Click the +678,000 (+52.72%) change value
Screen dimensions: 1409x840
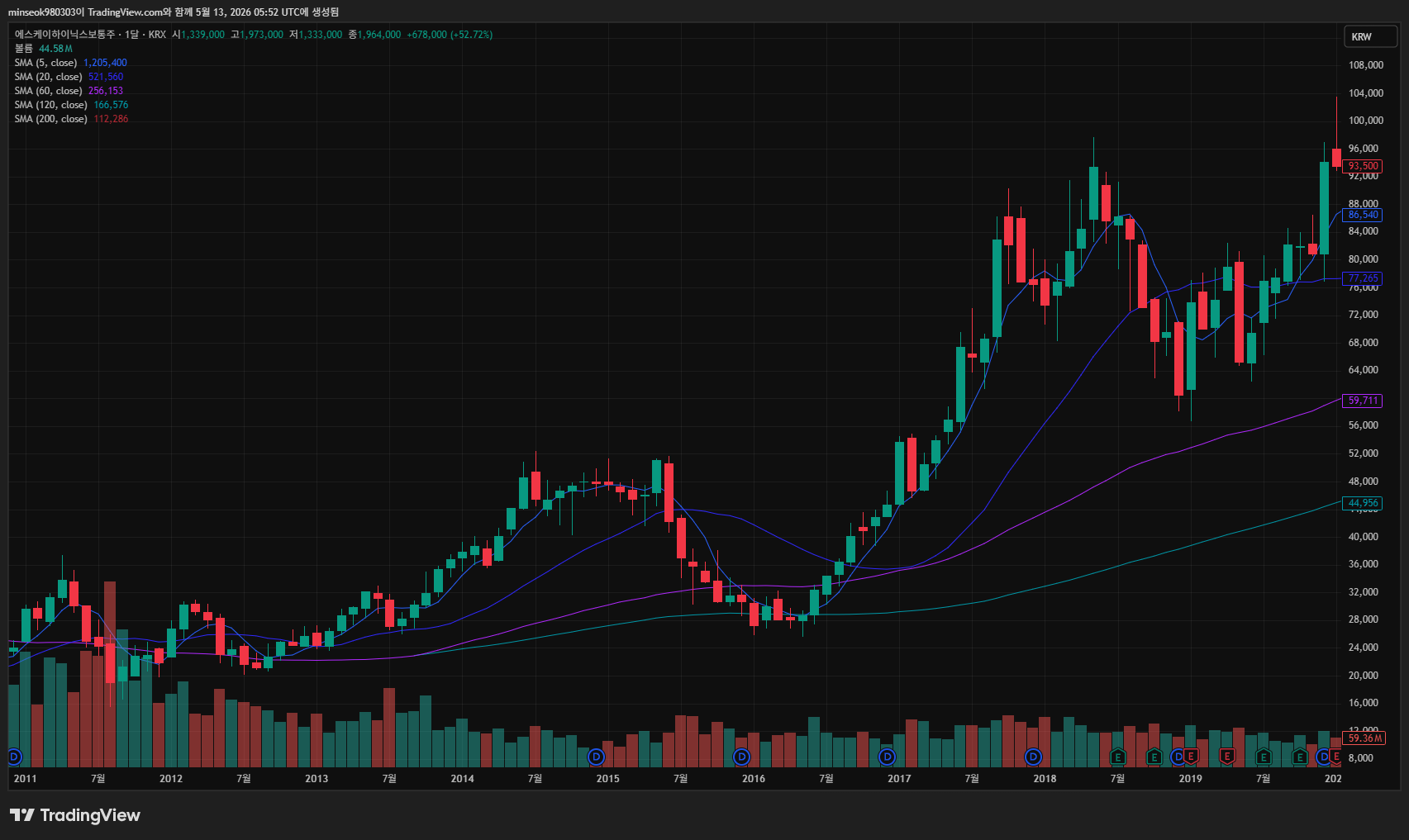[x=450, y=35]
